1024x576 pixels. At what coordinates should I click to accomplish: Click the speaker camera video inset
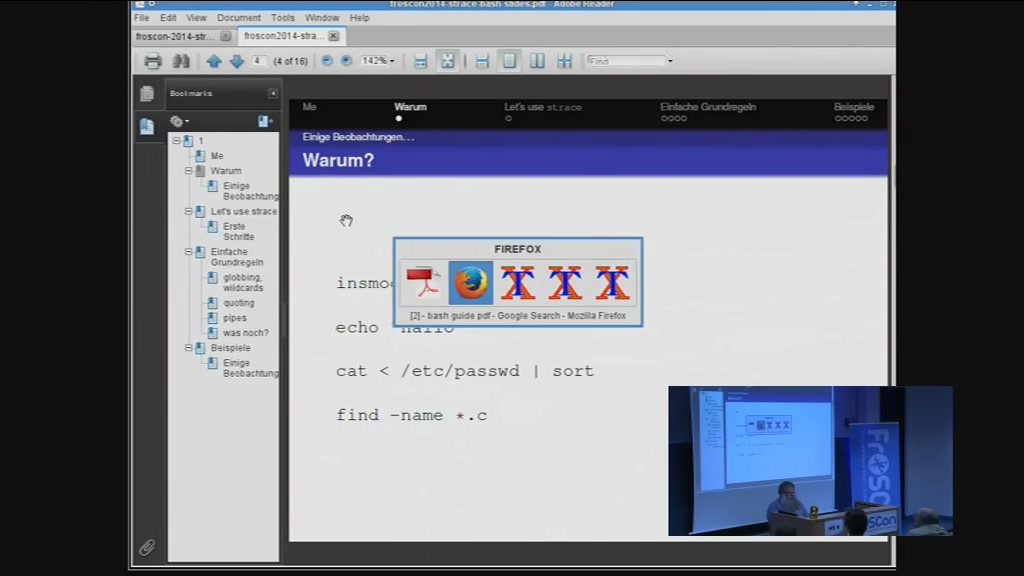(x=810, y=460)
